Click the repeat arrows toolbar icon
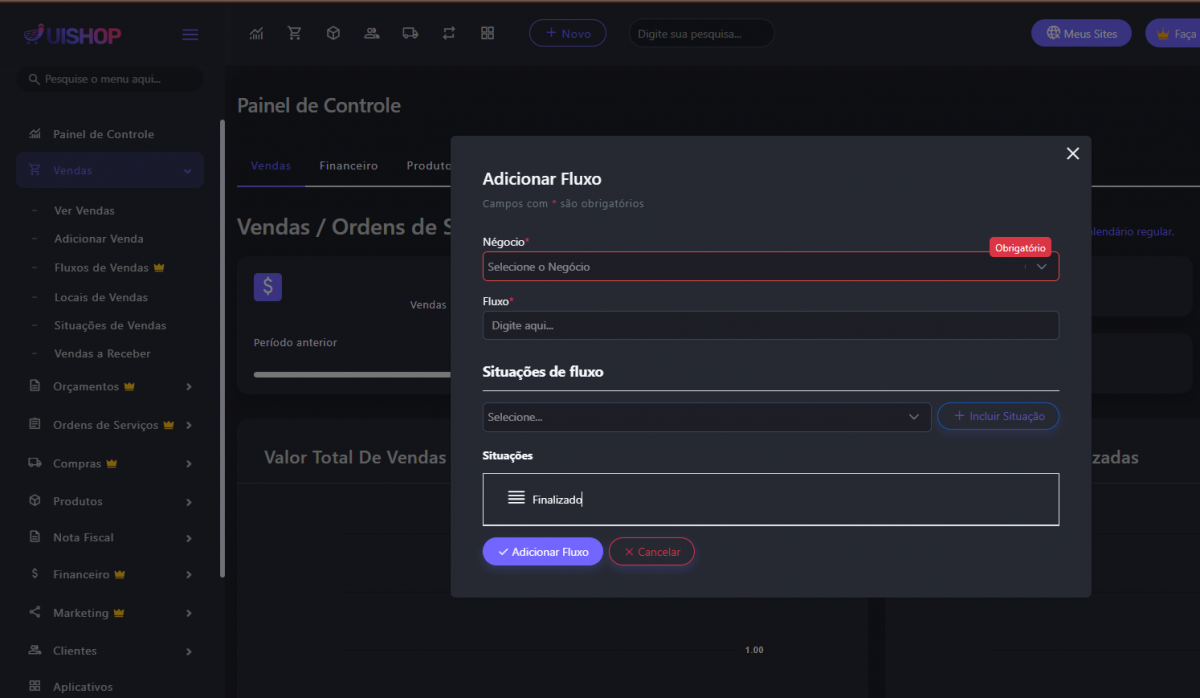The height and width of the screenshot is (698, 1200). pos(449,33)
